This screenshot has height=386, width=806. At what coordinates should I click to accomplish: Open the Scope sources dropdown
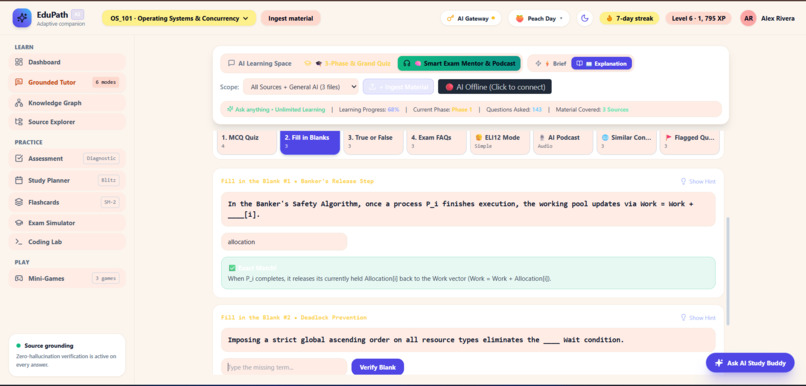301,87
